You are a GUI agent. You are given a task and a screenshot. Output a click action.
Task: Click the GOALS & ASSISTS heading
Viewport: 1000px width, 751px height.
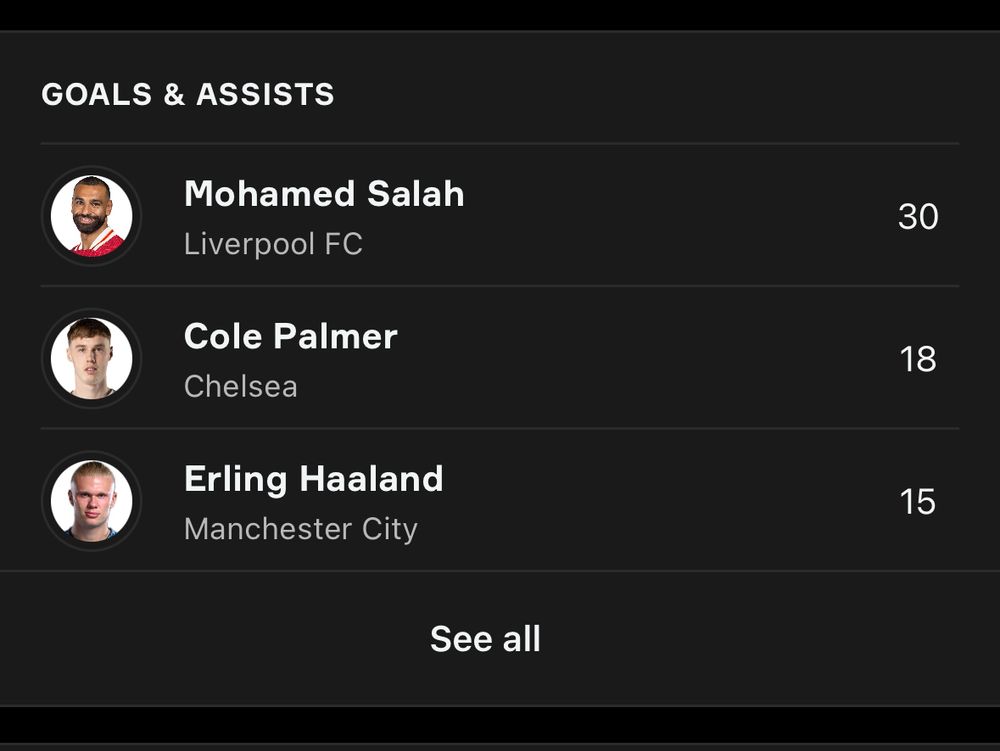tap(188, 95)
